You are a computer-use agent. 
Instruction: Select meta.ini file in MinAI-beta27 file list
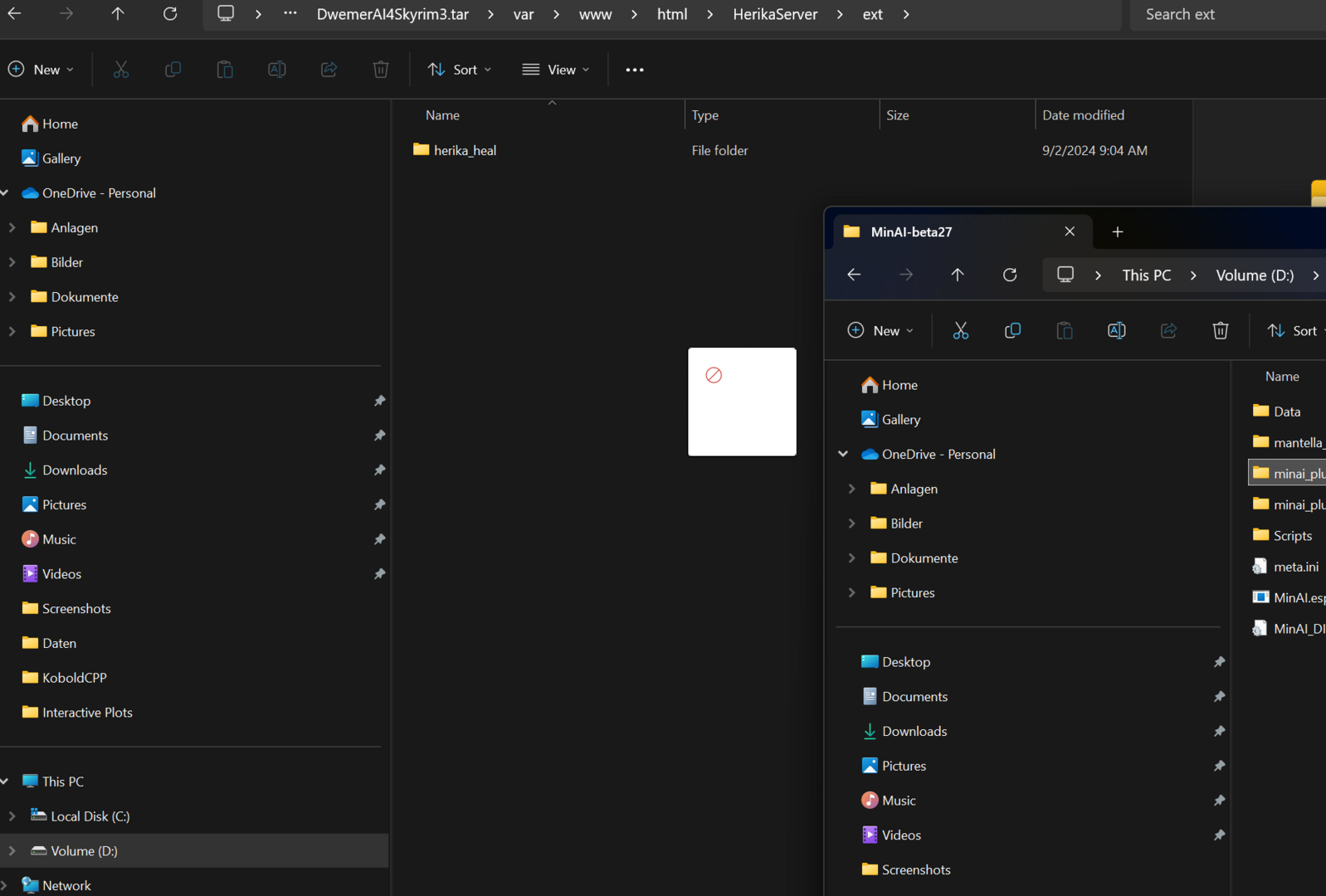coord(1285,567)
